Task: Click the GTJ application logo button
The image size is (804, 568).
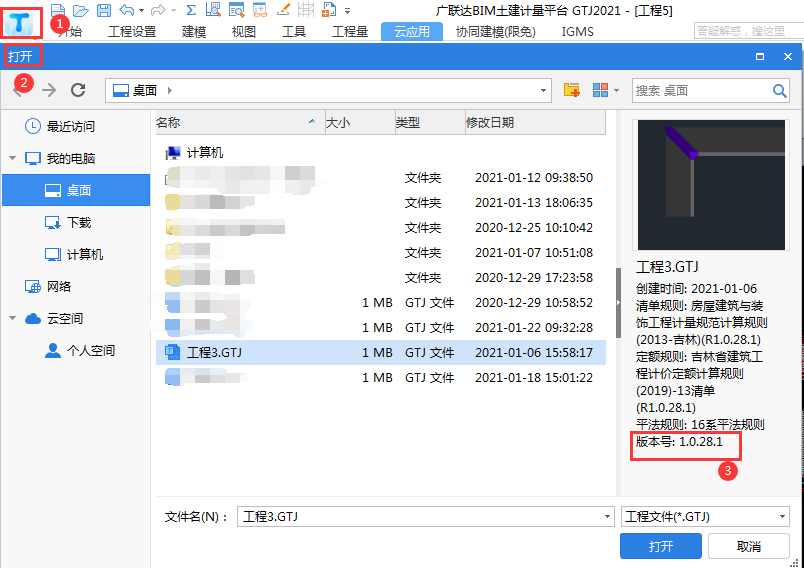Action: [x=21, y=23]
